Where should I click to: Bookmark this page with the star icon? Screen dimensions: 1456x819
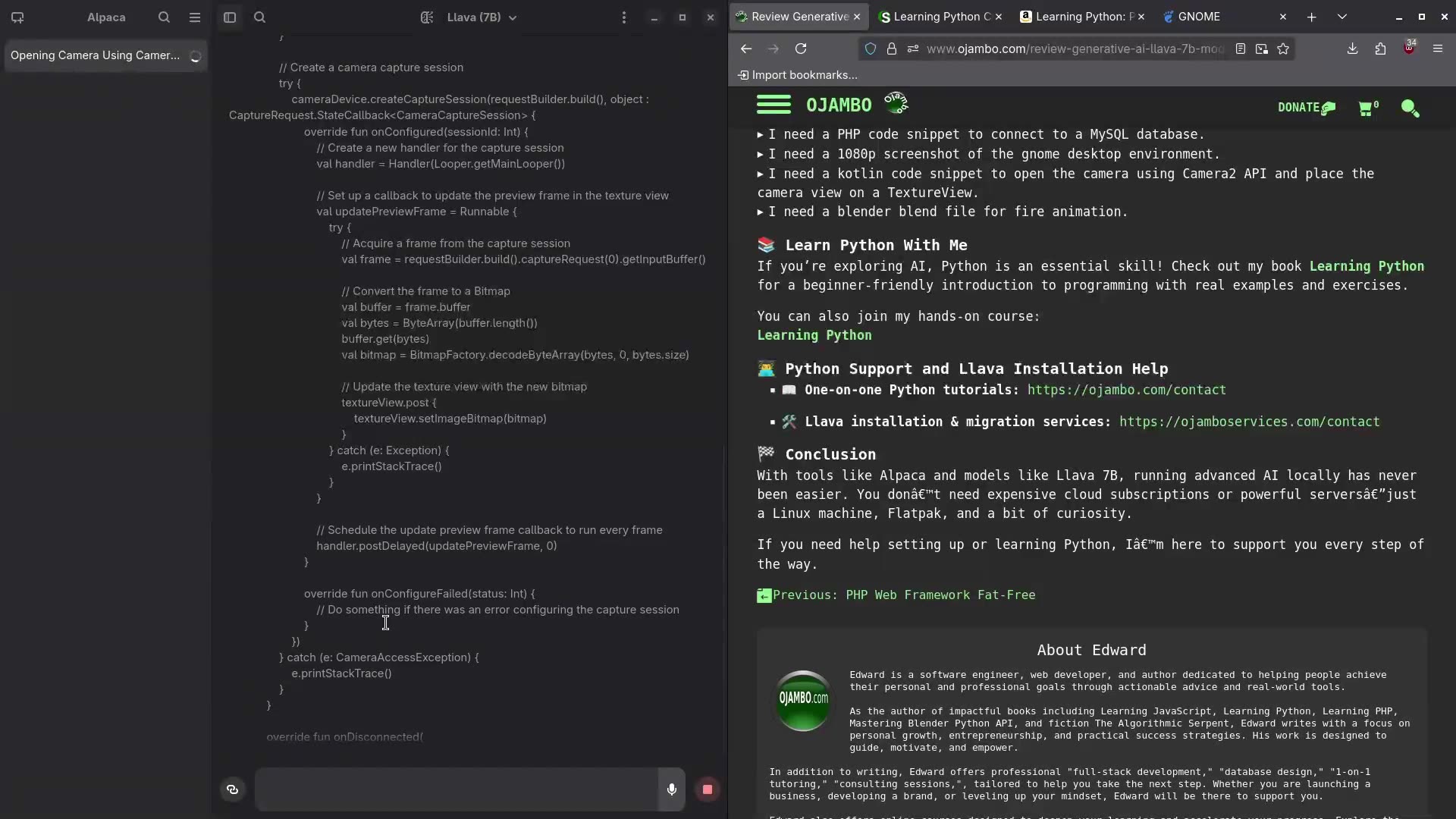click(1284, 49)
